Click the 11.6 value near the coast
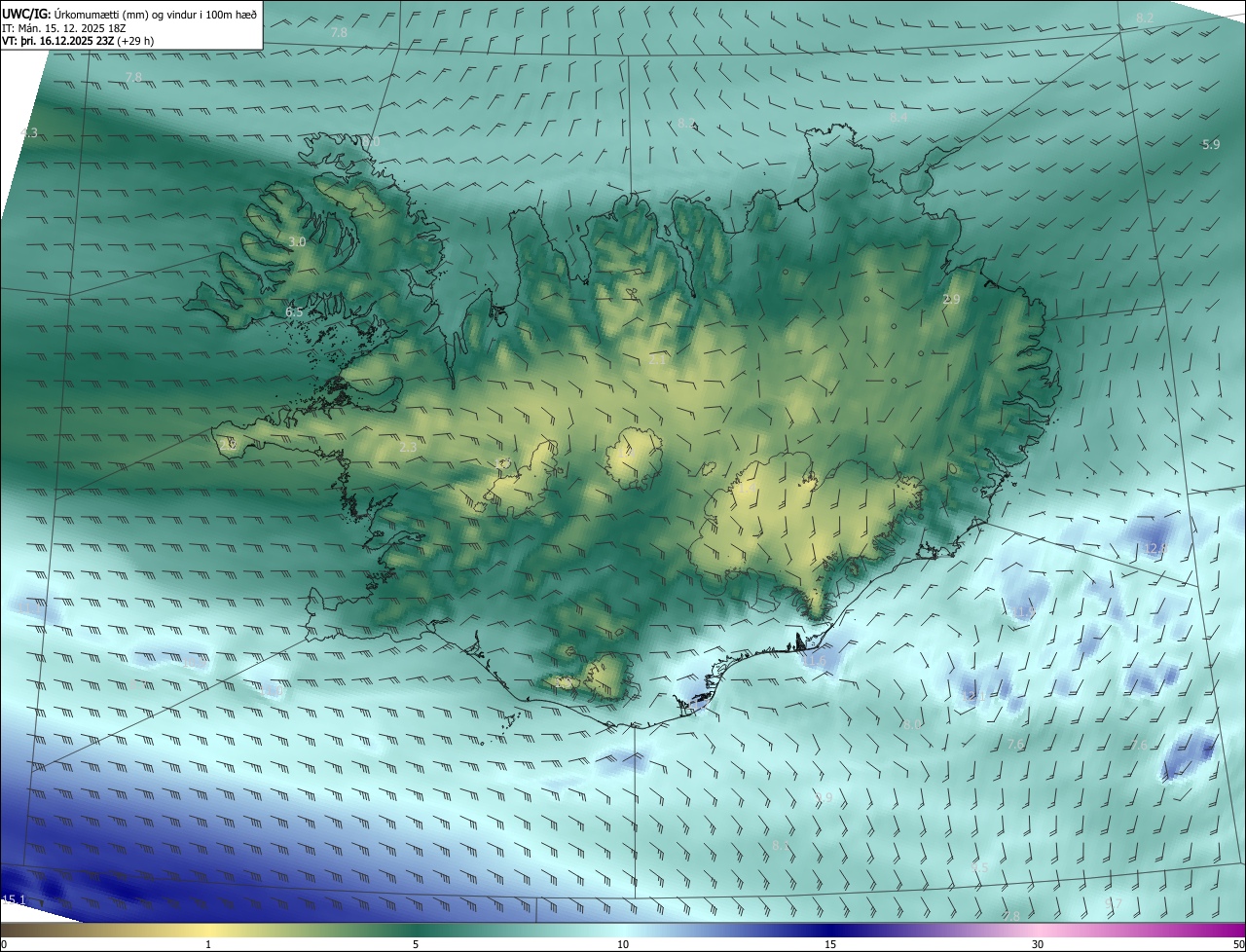This screenshot has height=952, width=1246. (814, 661)
